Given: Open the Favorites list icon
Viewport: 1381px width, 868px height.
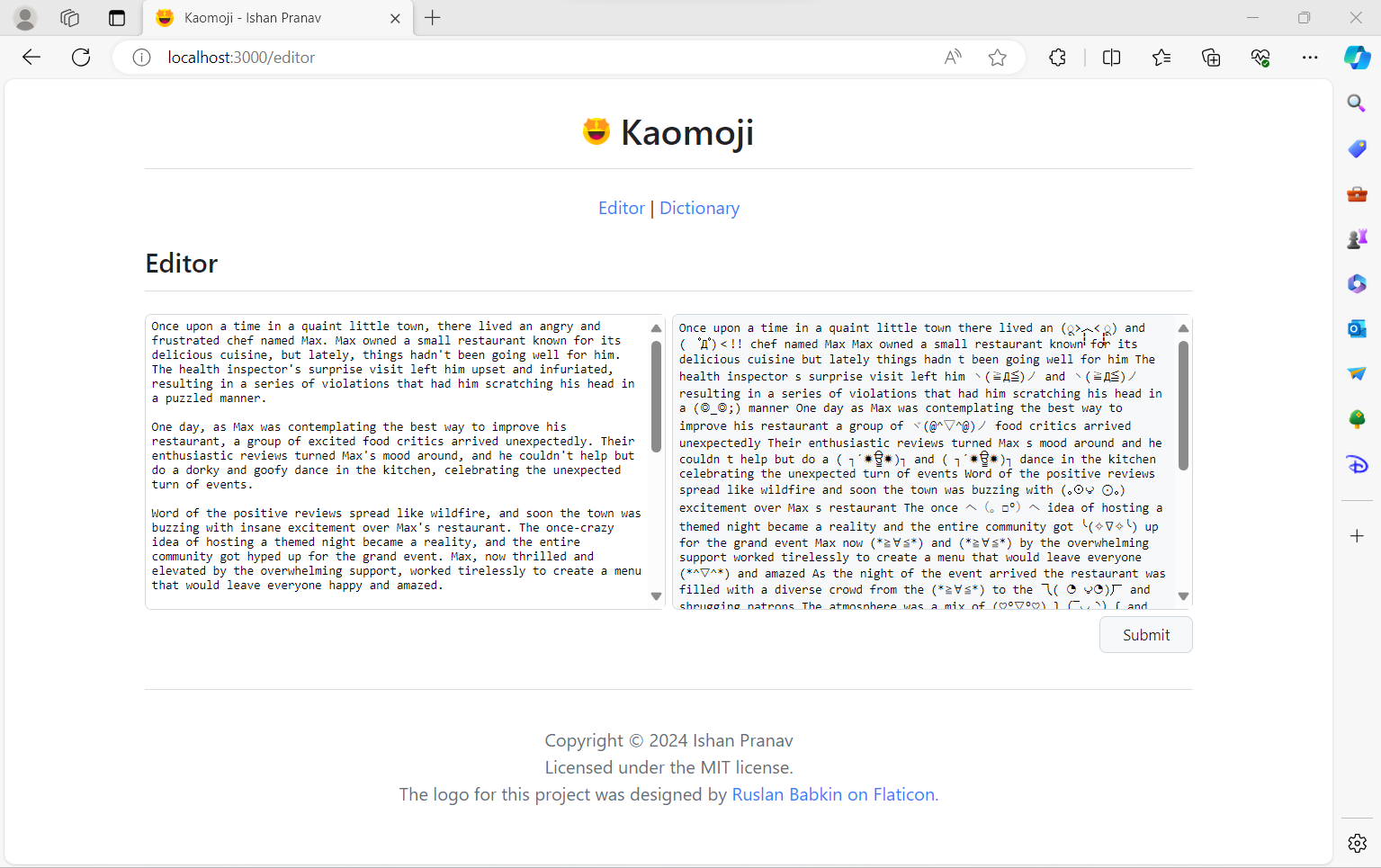Looking at the screenshot, I should (1161, 58).
